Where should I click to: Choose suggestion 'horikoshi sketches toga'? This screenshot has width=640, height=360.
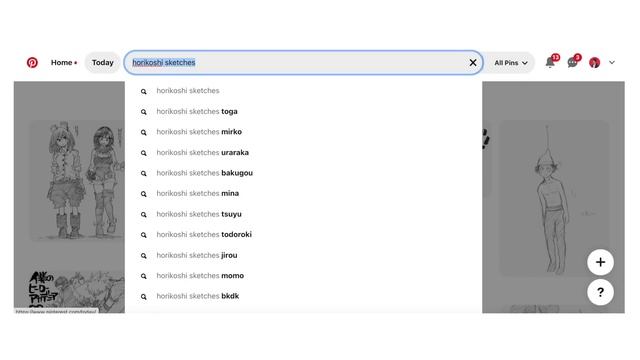pos(304,111)
